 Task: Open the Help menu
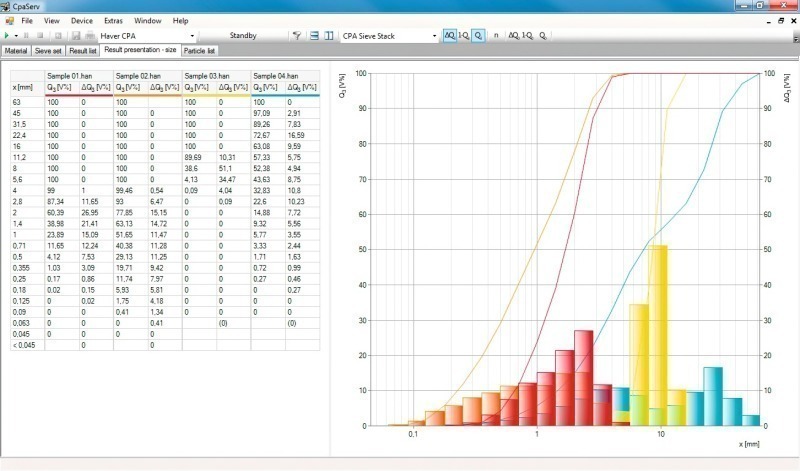pyautogui.click(x=180, y=20)
